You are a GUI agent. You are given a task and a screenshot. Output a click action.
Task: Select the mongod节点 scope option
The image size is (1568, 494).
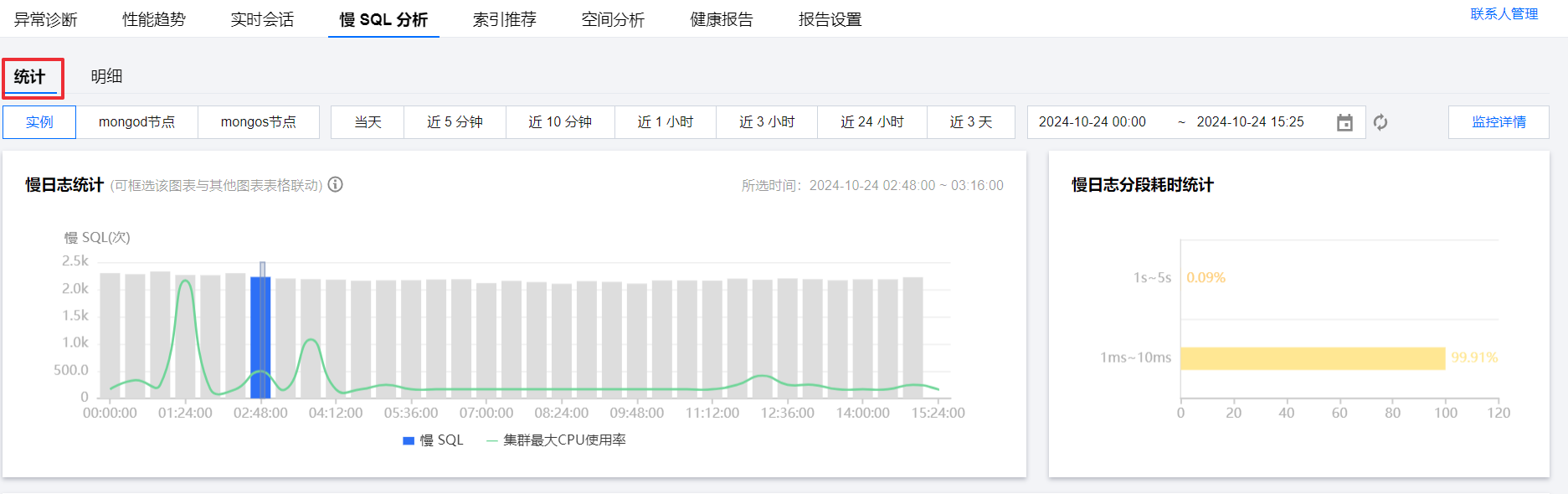136,122
